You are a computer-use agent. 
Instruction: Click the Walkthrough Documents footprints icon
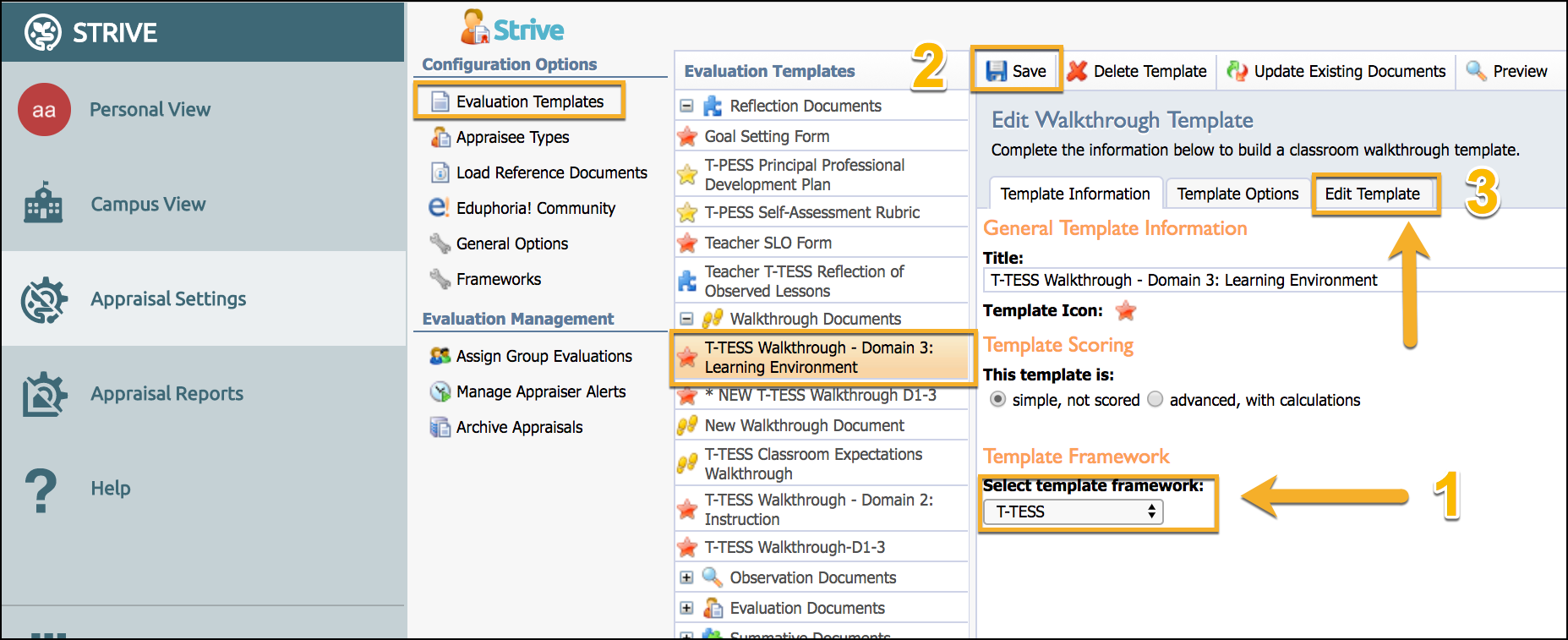713,319
